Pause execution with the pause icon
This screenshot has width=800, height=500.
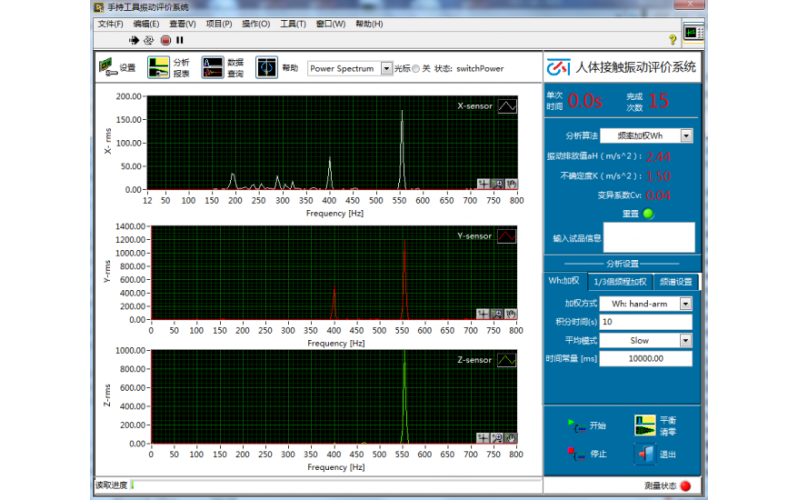click(180, 40)
